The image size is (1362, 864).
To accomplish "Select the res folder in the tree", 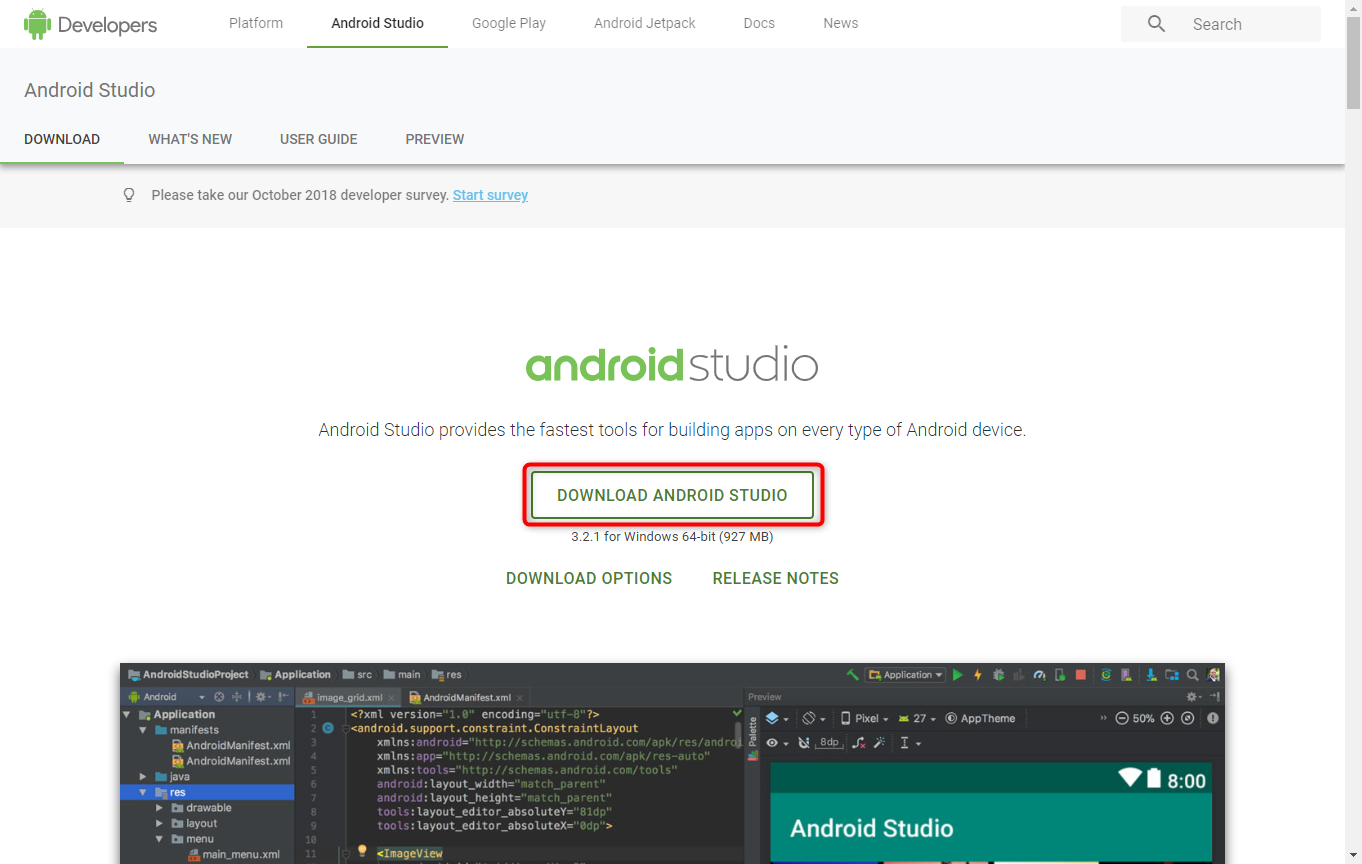I will pyautogui.click(x=208, y=792).
